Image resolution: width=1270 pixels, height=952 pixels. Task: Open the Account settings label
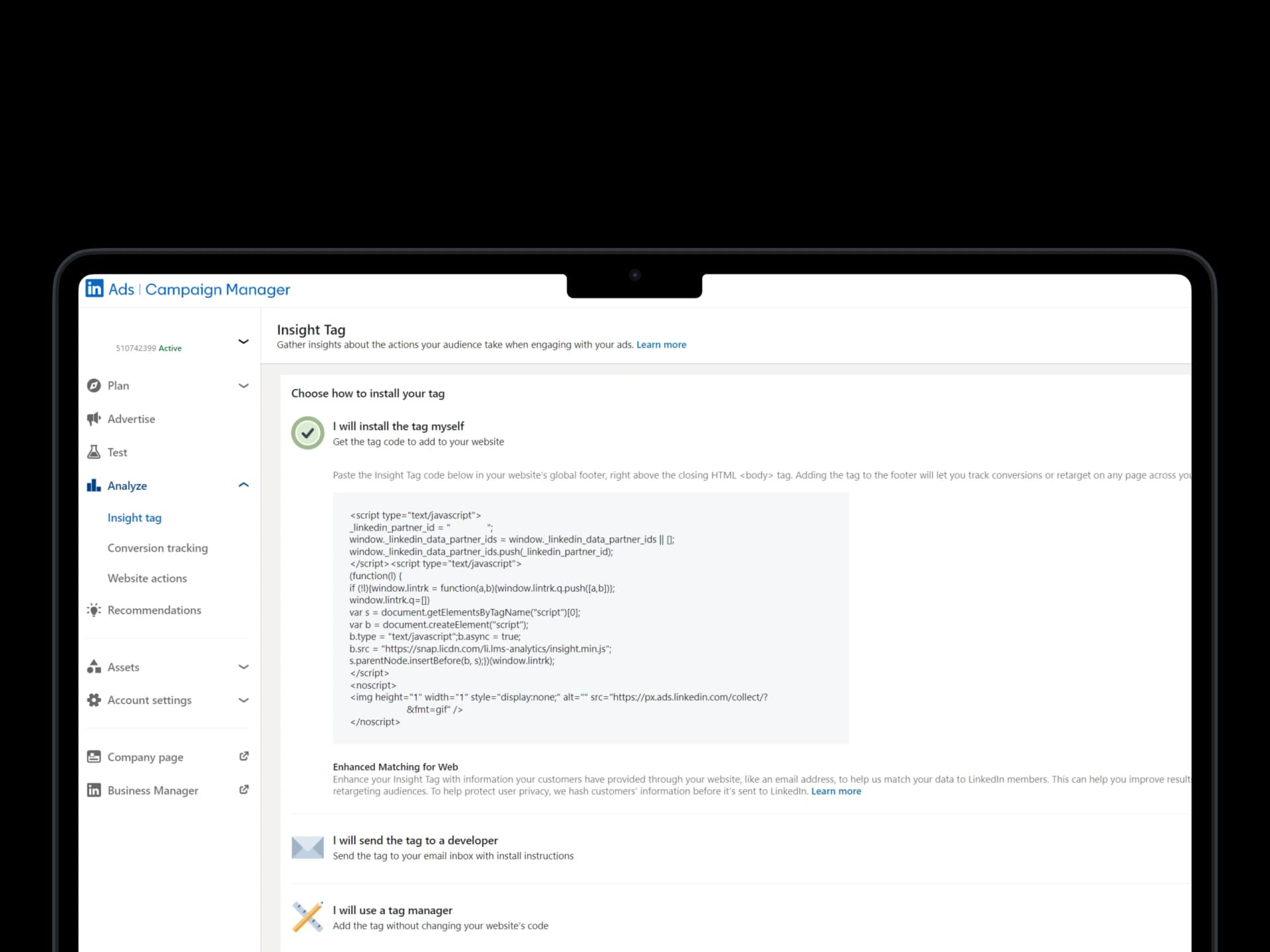click(x=149, y=700)
